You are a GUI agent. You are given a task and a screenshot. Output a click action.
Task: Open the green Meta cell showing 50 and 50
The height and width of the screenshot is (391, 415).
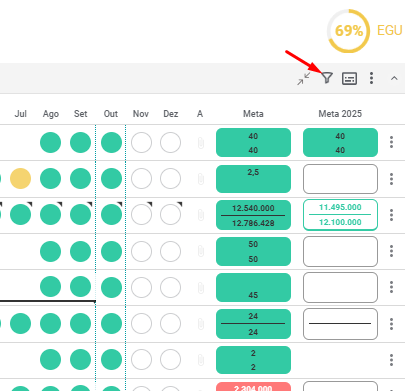tap(253, 251)
